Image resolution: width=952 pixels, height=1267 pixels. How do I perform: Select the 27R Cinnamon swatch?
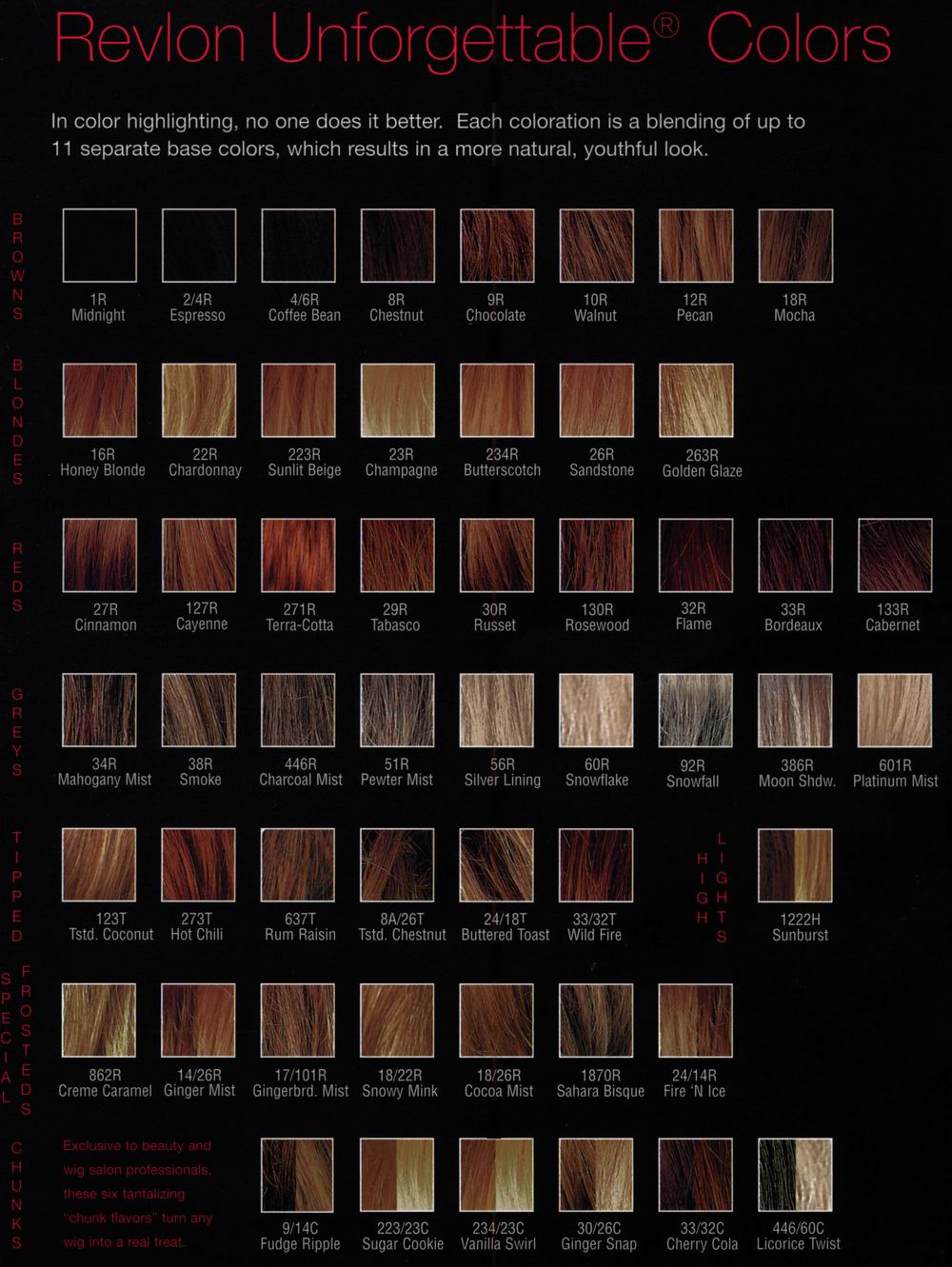tap(100, 555)
